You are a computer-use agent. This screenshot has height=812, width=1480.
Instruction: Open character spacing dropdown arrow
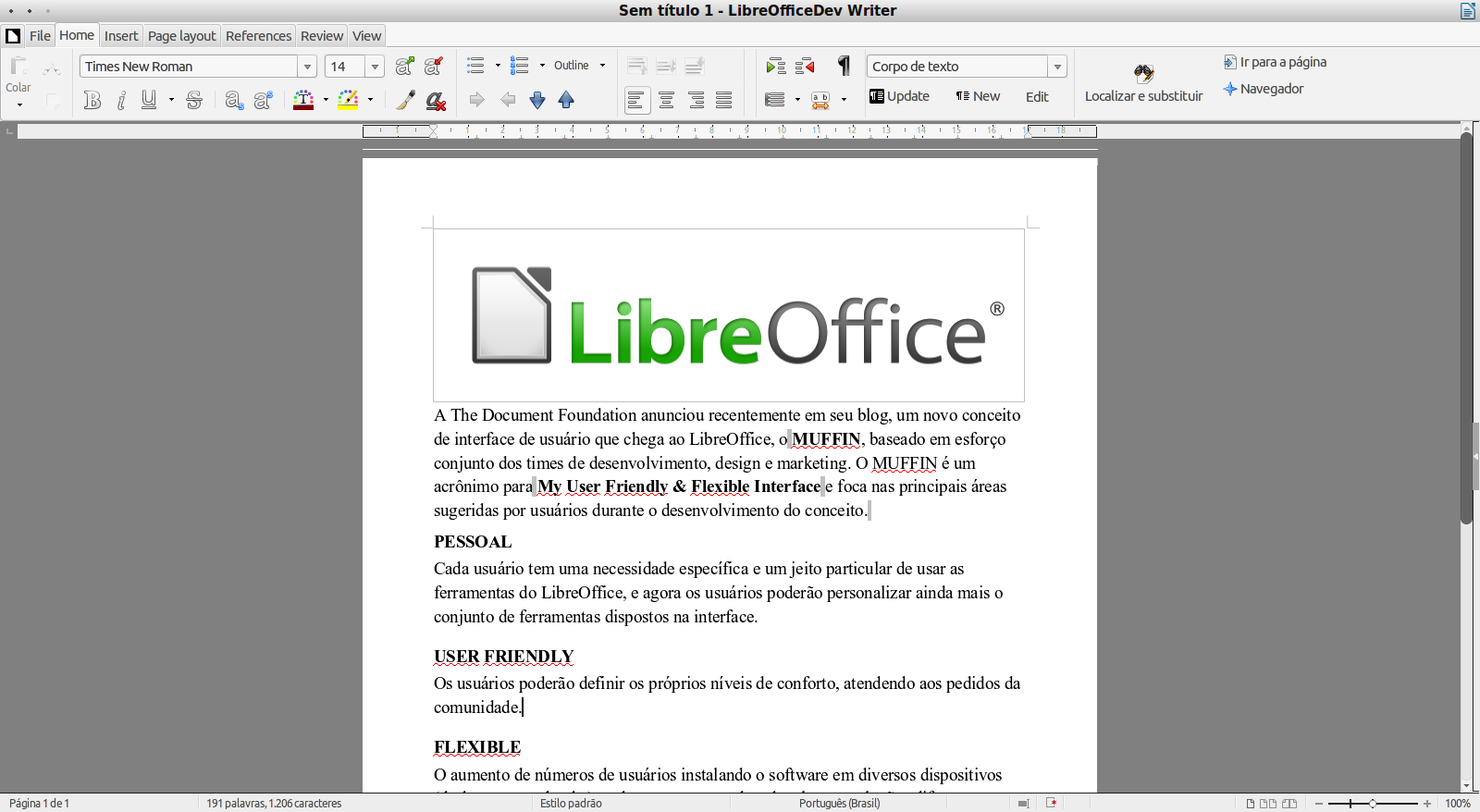tap(844, 100)
